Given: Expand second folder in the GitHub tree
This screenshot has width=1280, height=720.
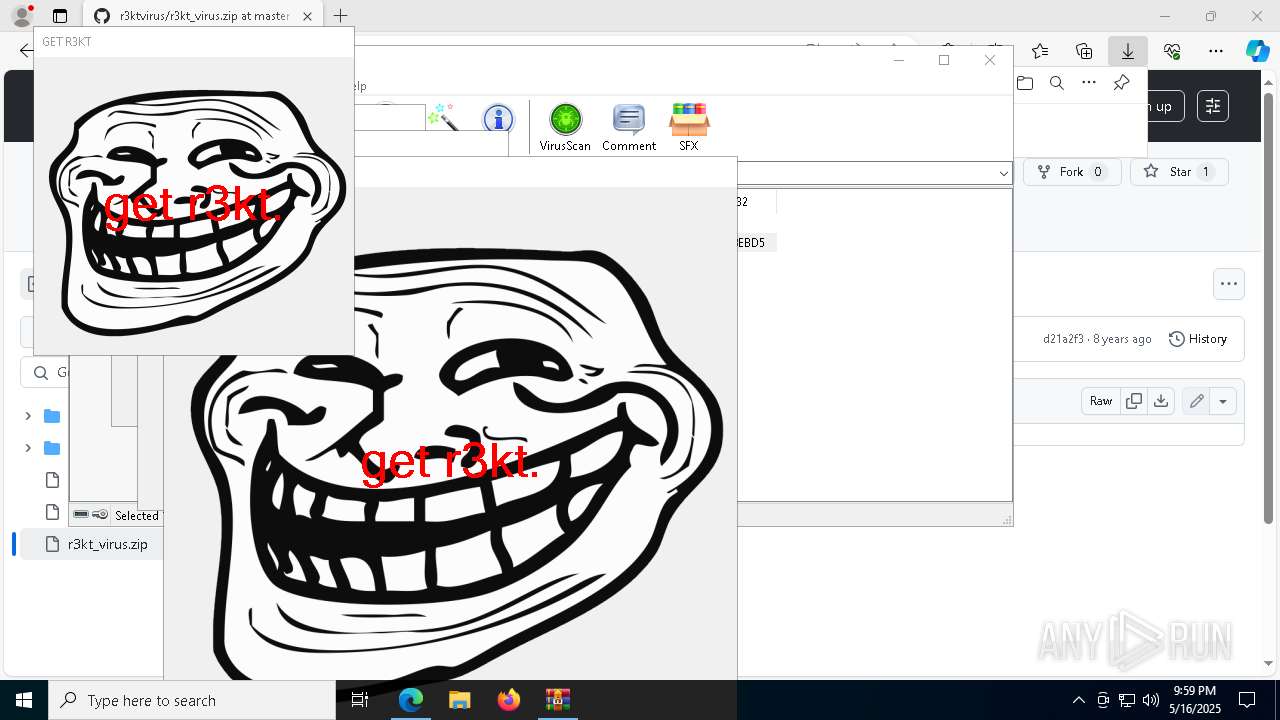Looking at the screenshot, I should point(28,448).
